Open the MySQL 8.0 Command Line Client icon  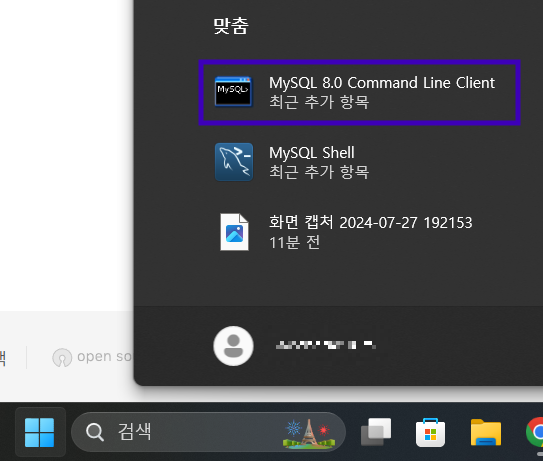pos(233,92)
